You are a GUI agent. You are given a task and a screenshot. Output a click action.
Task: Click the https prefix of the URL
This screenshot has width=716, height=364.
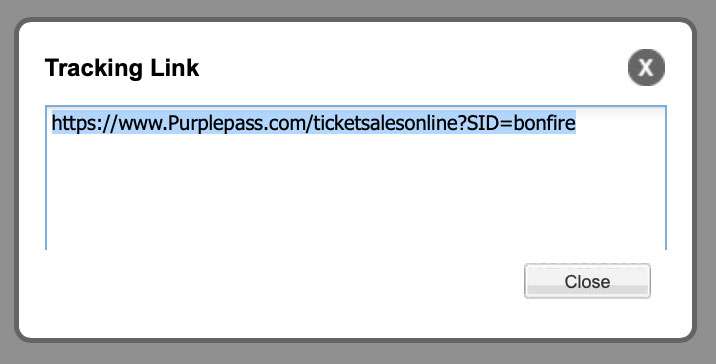click(71, 123)
